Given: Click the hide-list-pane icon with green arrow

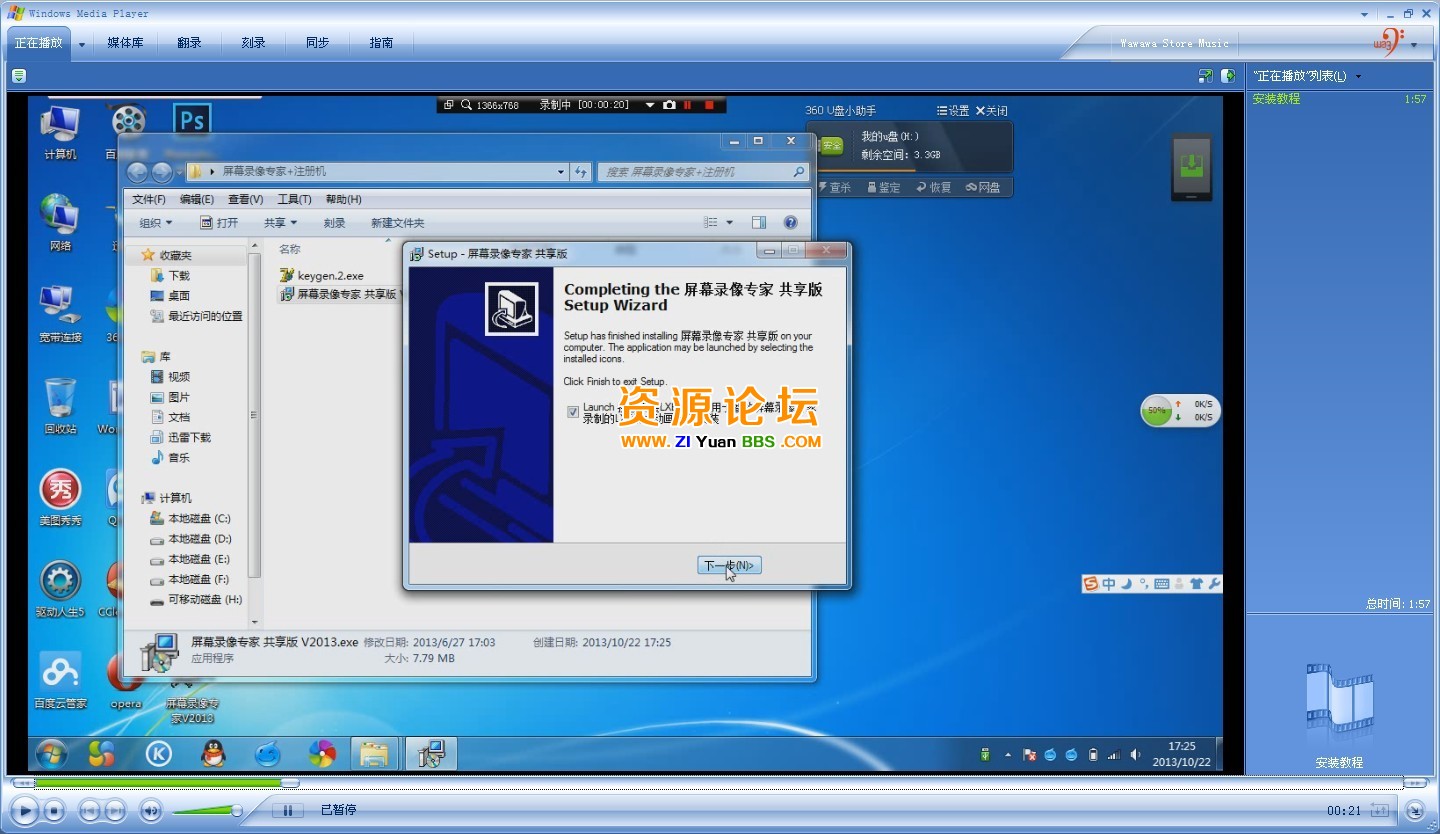Looking at the screenshot, I should click(x=1227, y=76).
